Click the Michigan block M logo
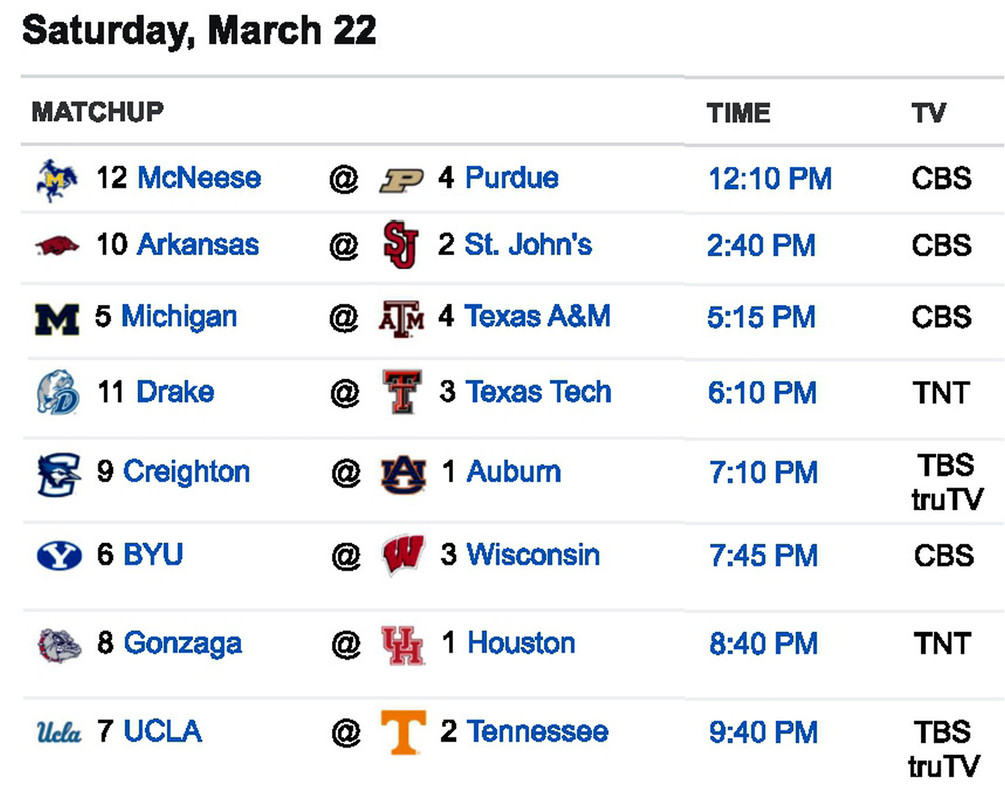The image size is (1005, 800). tap(57, 318)
